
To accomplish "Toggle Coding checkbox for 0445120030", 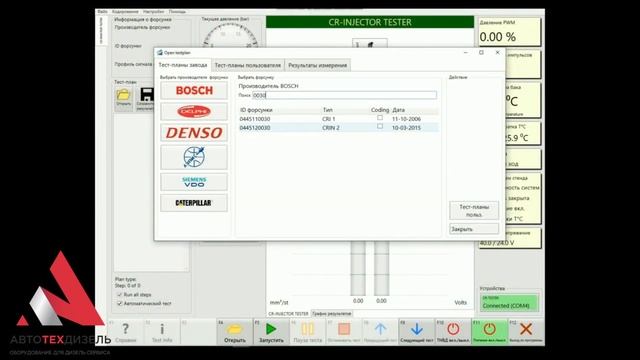I will click(x=380, y=127).
